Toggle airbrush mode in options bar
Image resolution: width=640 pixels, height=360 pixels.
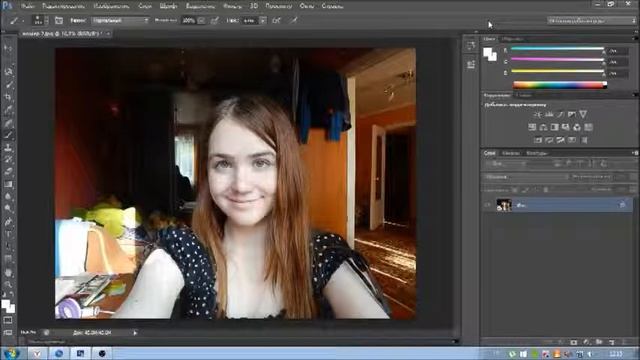[x=277, y=20]
